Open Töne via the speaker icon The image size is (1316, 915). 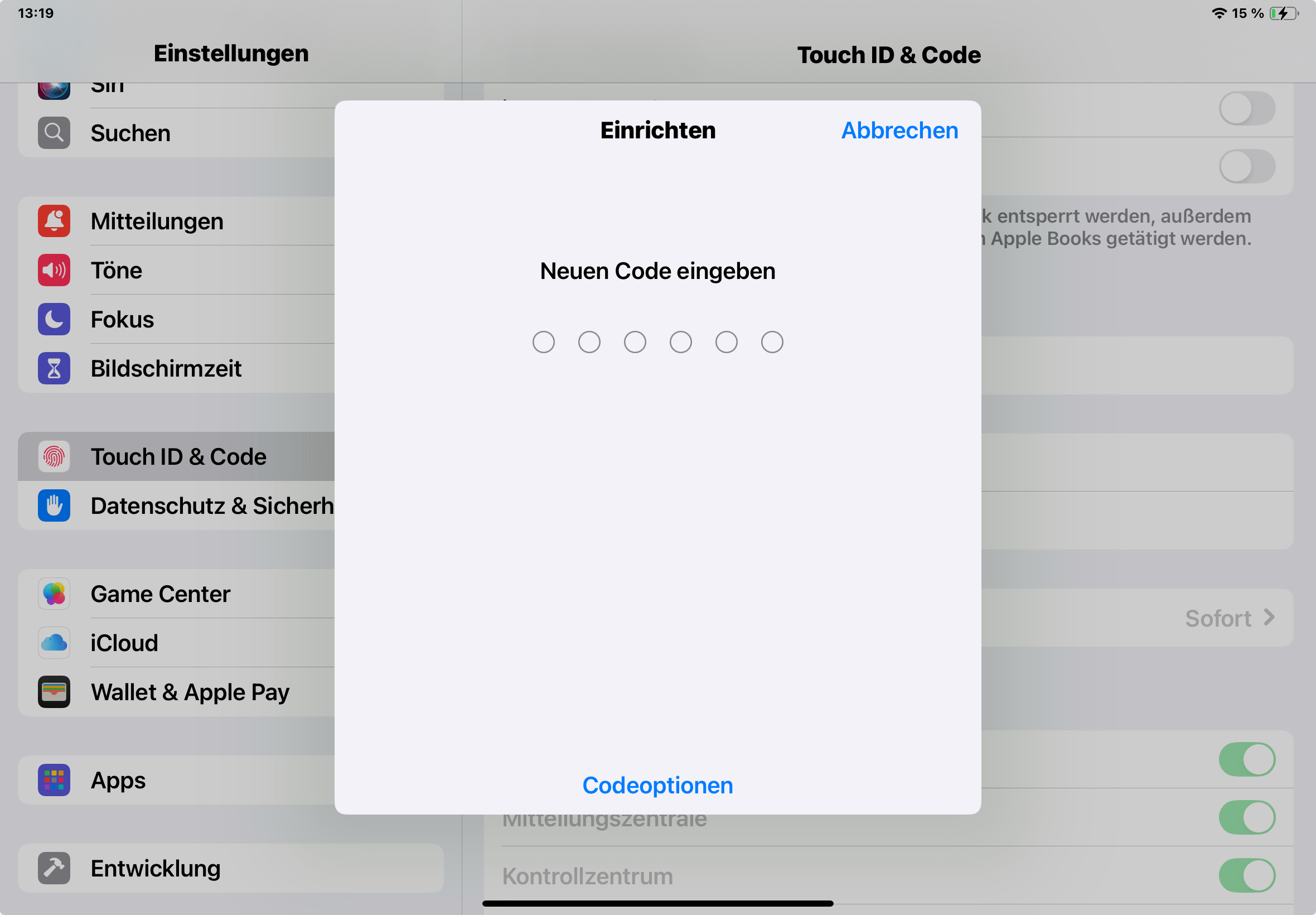(54, 270)
